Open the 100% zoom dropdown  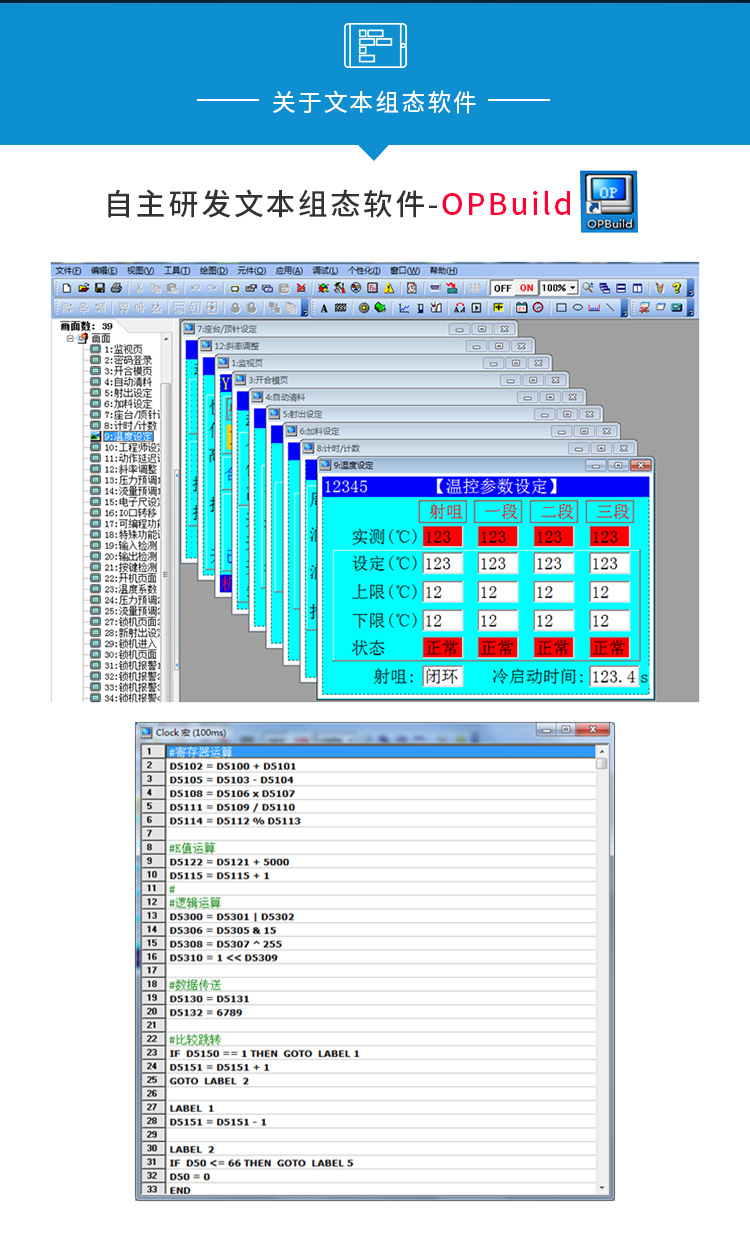[573, 288]
